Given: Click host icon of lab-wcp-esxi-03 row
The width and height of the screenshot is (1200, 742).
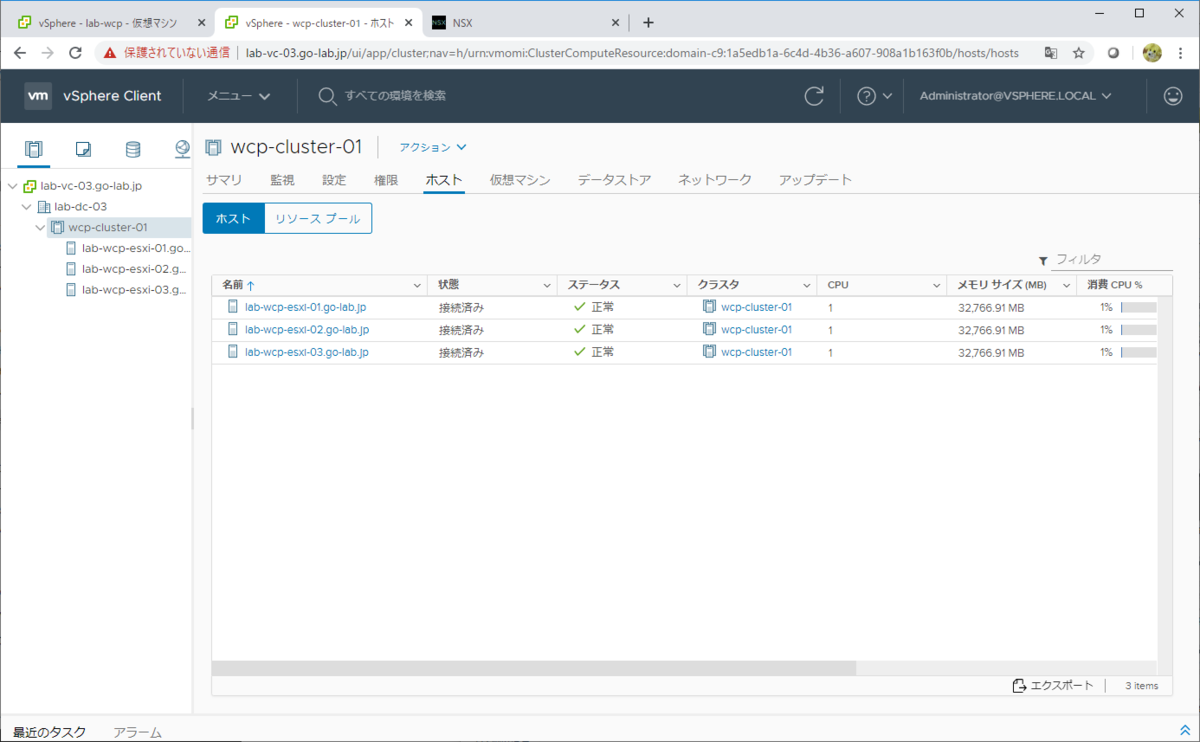Looking at the screenshot, I should click(233, 352).
